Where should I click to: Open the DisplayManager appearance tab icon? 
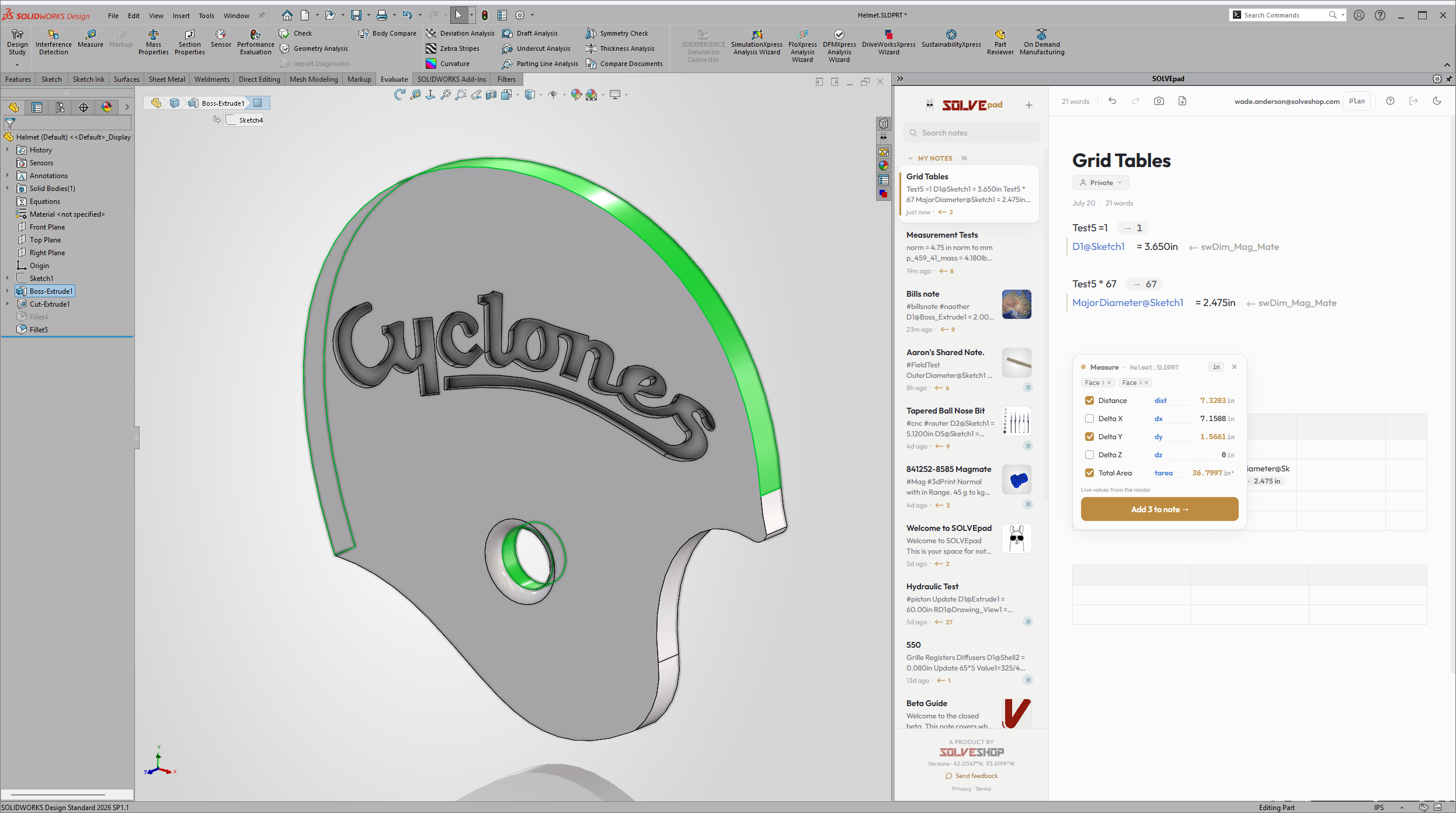point(107,107)
